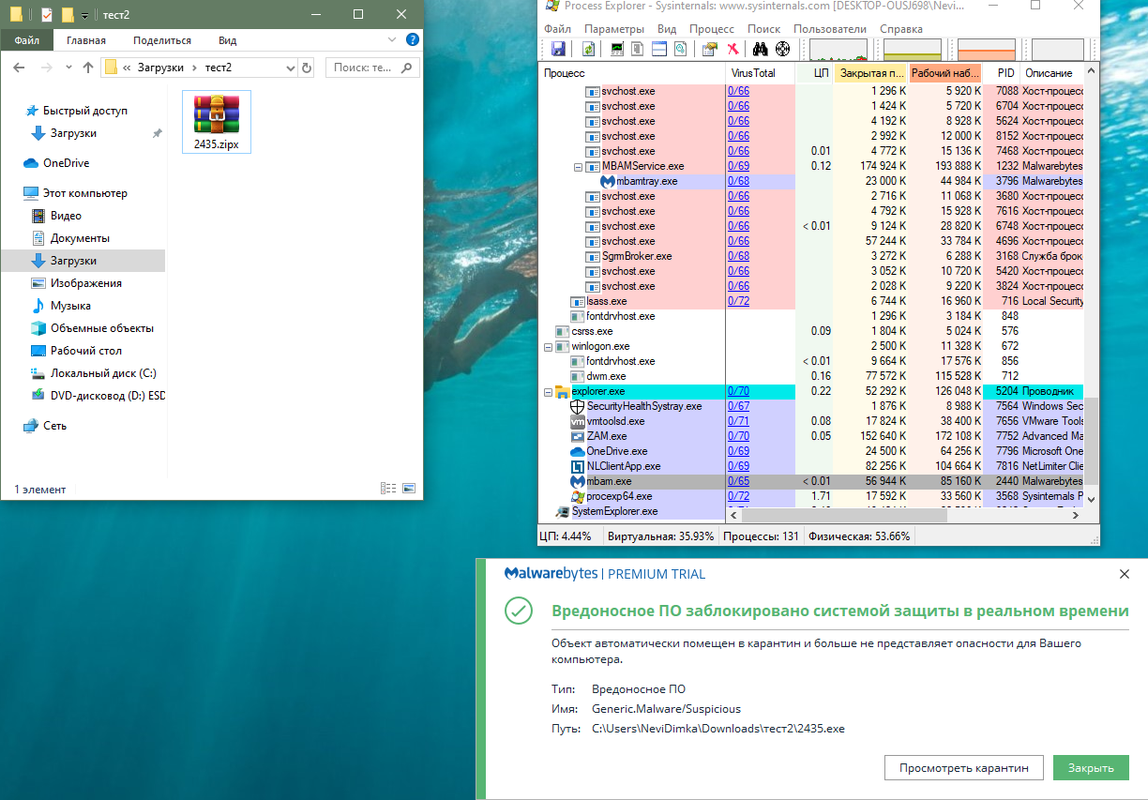
Task: Click Просмотреть карантин button
Action: pyautogui.click(x=964, y=768)
